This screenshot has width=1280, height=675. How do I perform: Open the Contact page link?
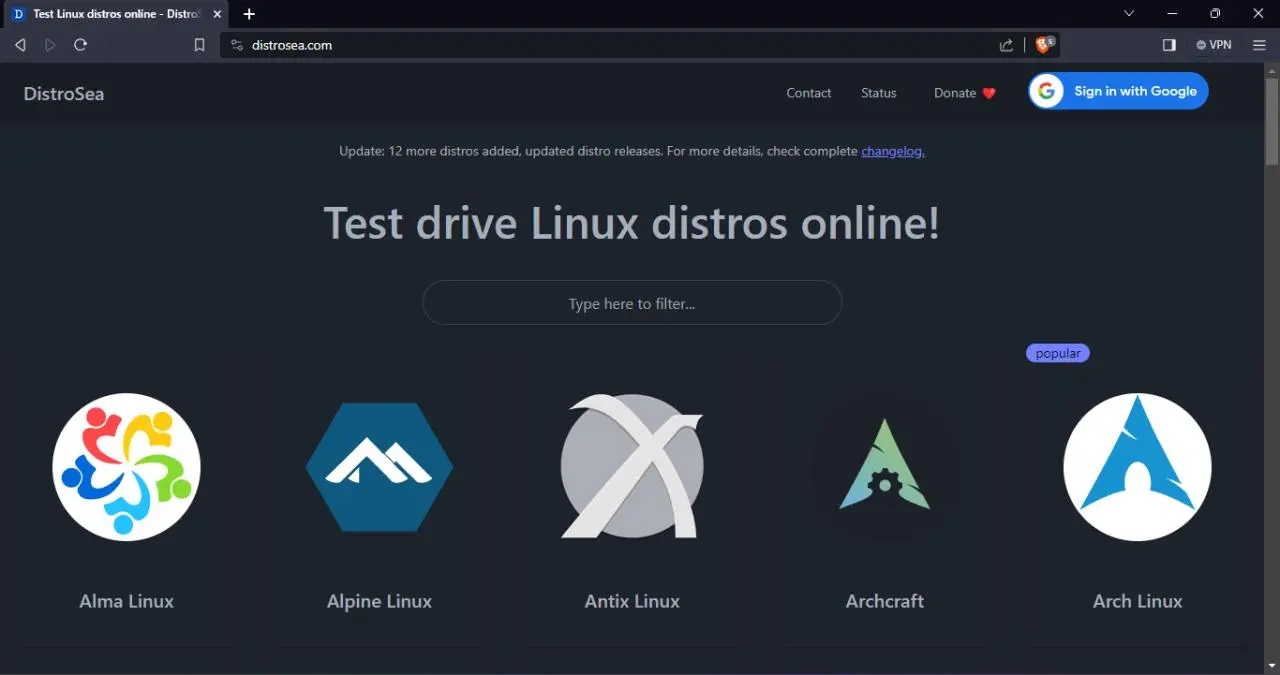pyautogui.click(x=808, y=93)
